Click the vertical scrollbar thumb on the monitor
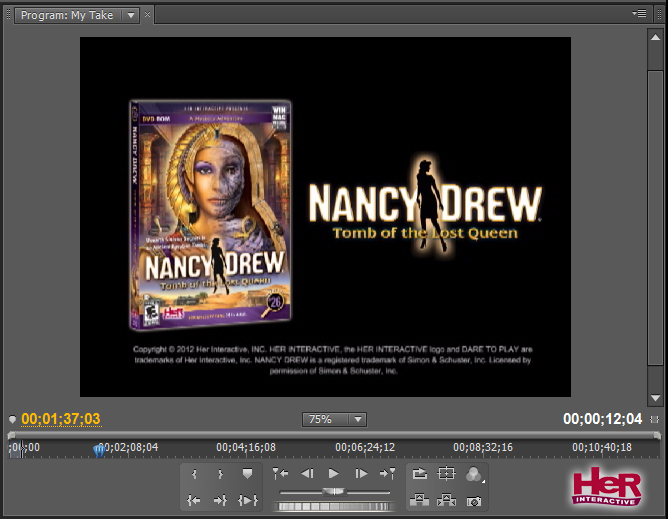This screenshot has height=519, width=668. click(x=655, y=217)
